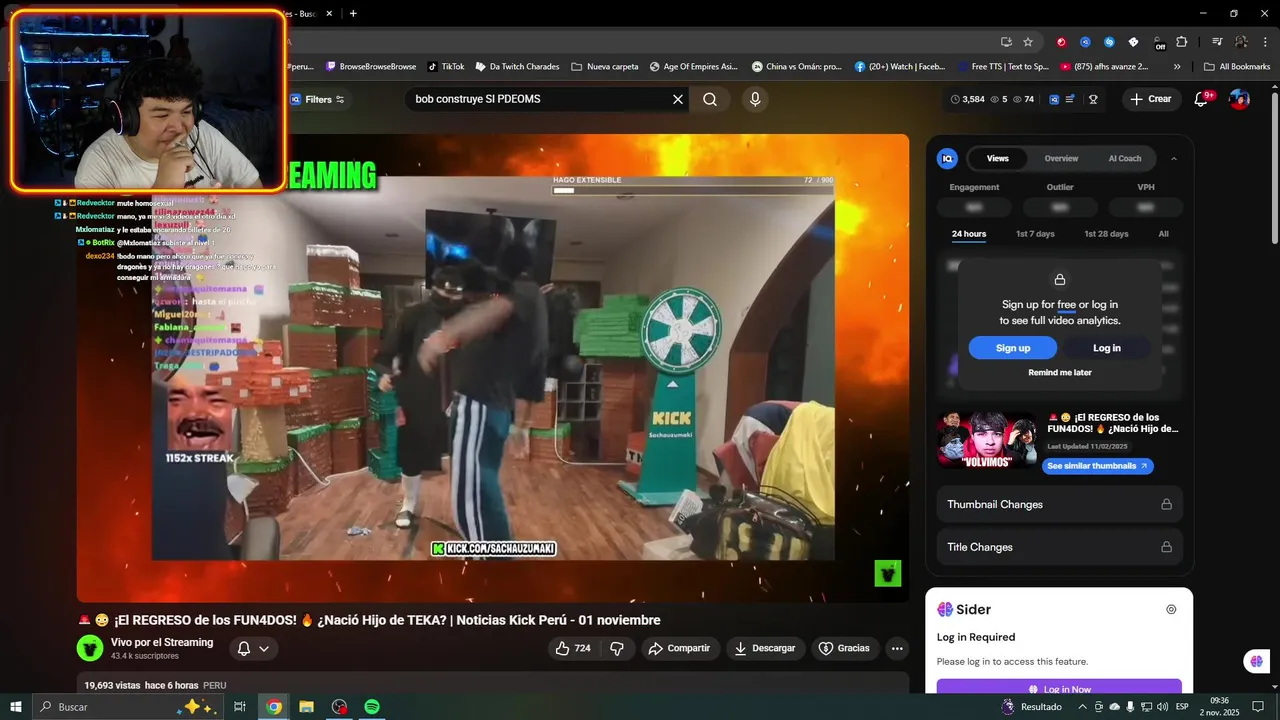Select the 1st 28 days range
This screenshot has height=720, width=1280.
pyautogui.click(x=1106, y=234)
